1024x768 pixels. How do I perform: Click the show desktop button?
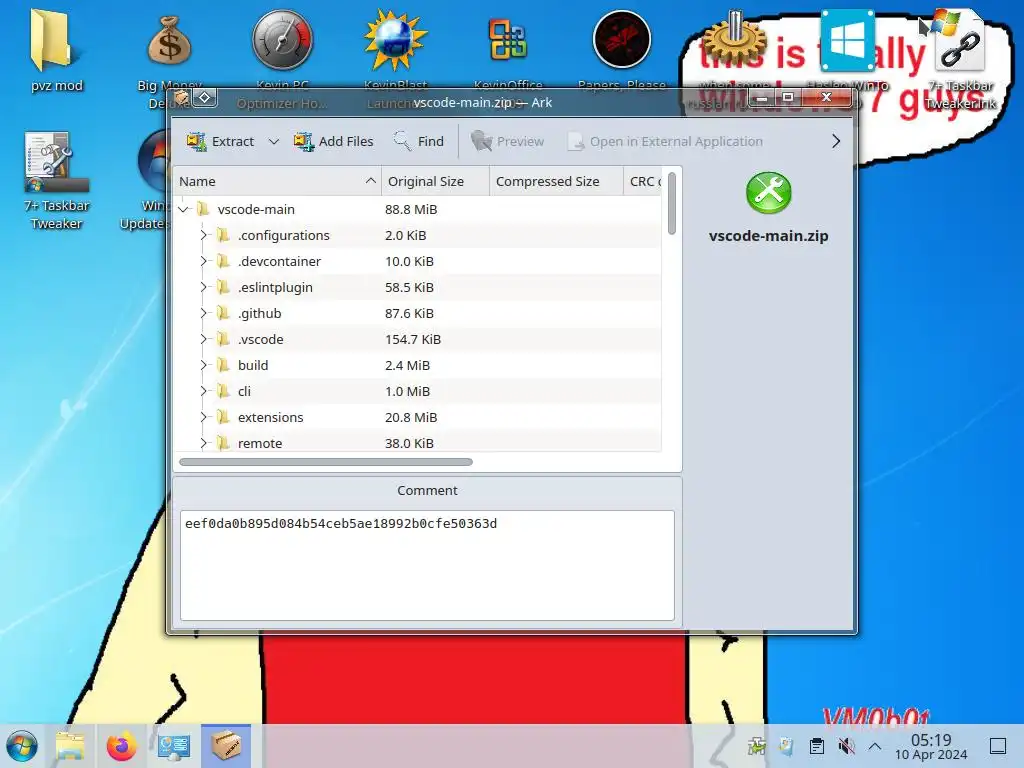[998, 746]
